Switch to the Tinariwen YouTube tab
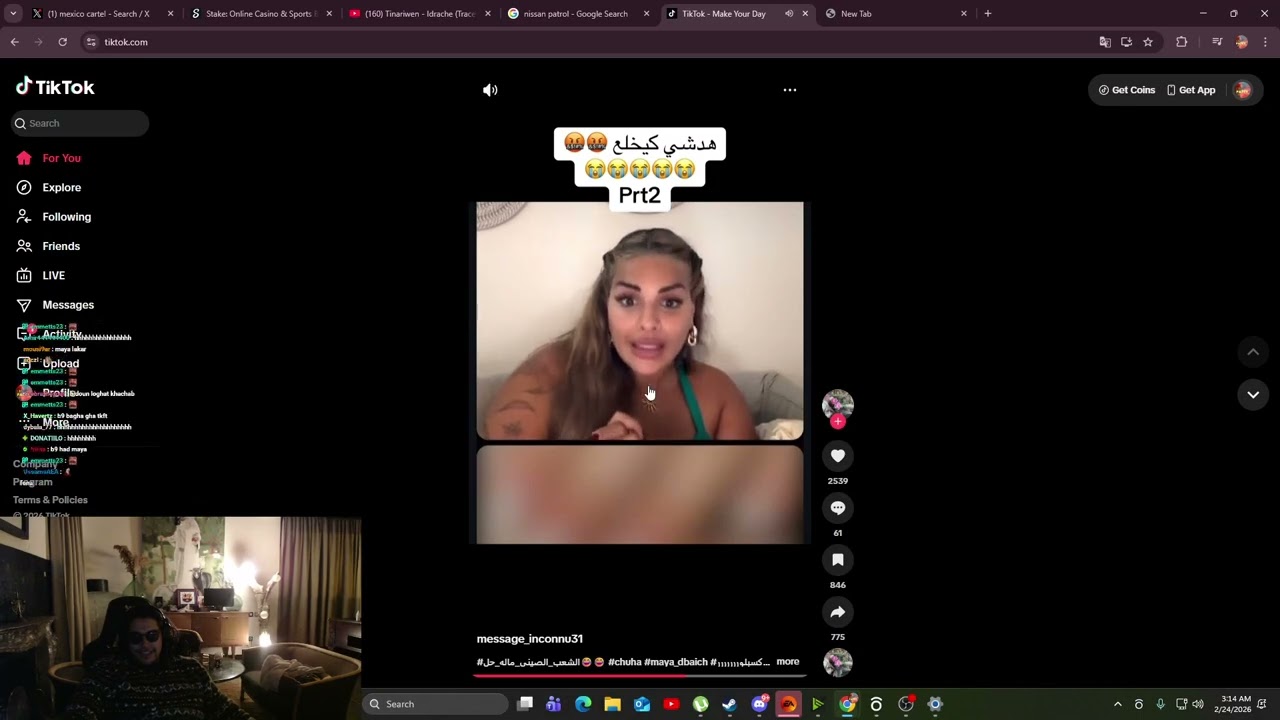 [x=418, y=14]
